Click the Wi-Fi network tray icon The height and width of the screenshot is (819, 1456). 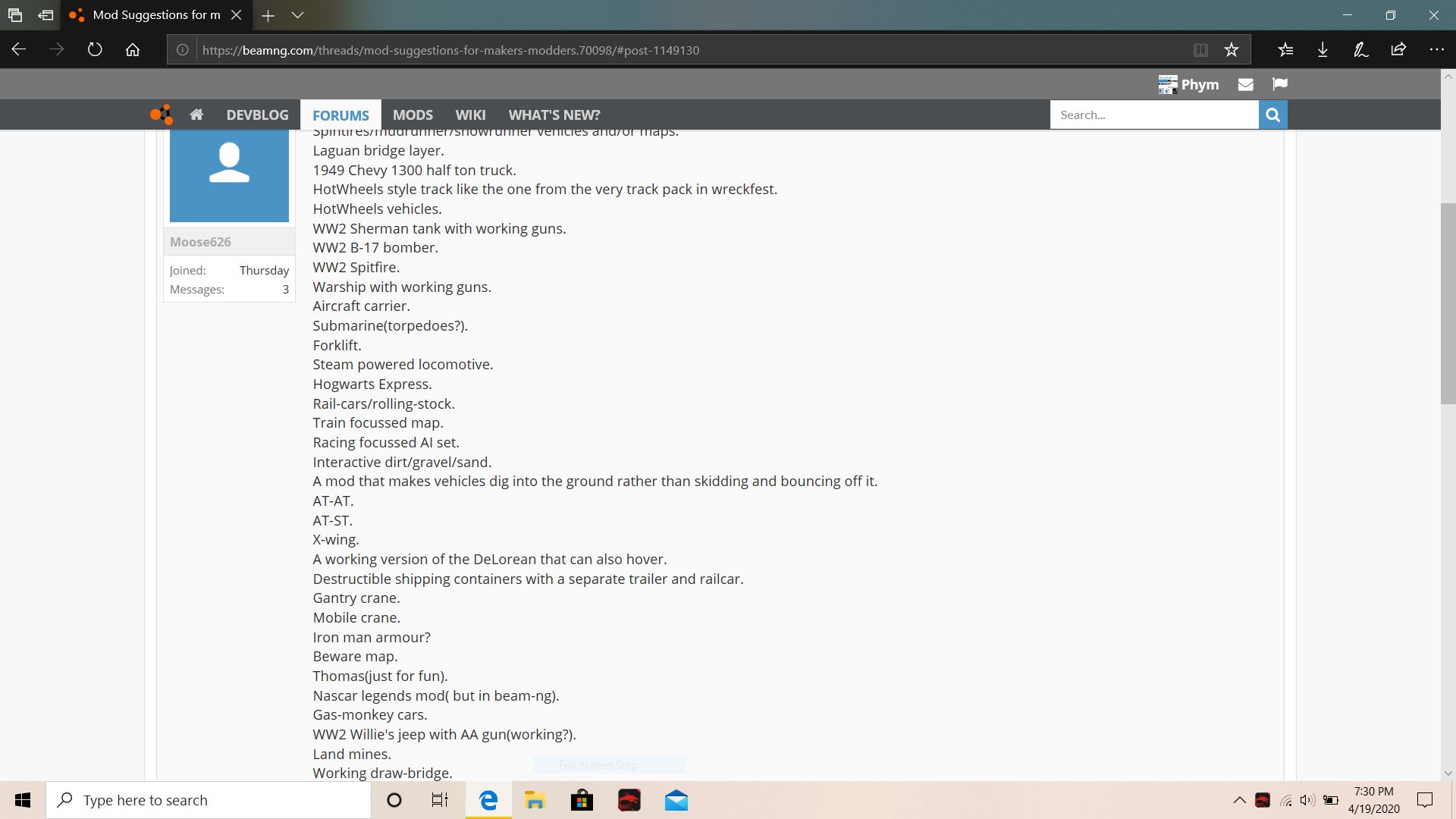pyautogui.click(x=1285, y=800)
